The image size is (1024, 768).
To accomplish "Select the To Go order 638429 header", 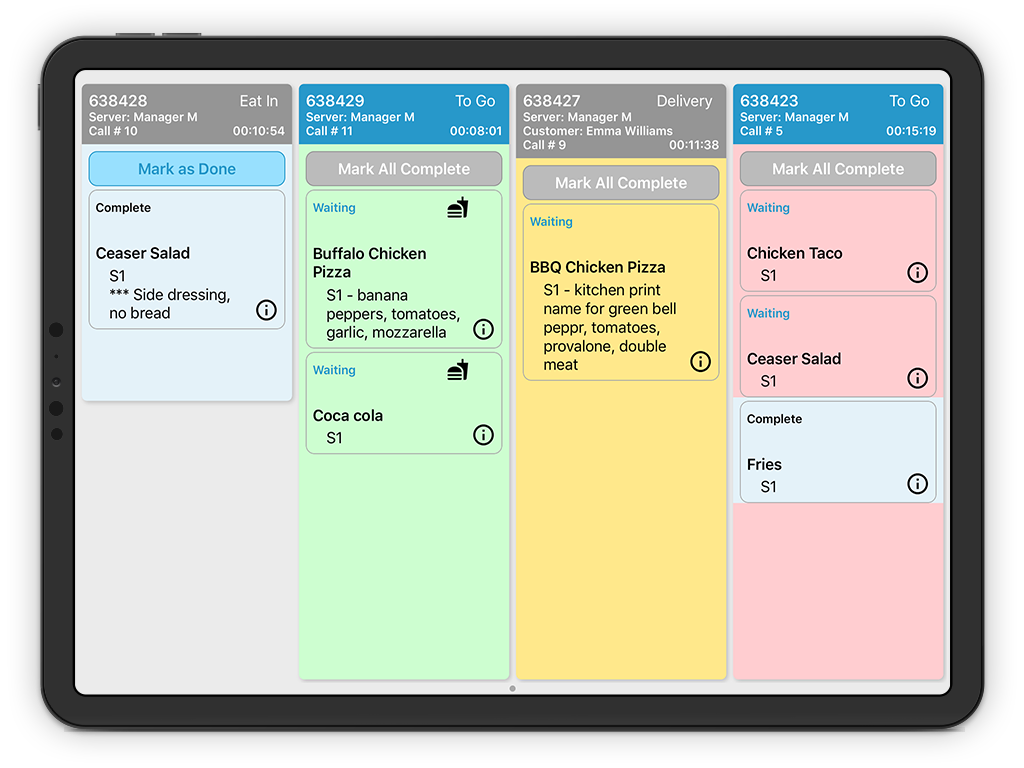I will click(x=403, y=112).
